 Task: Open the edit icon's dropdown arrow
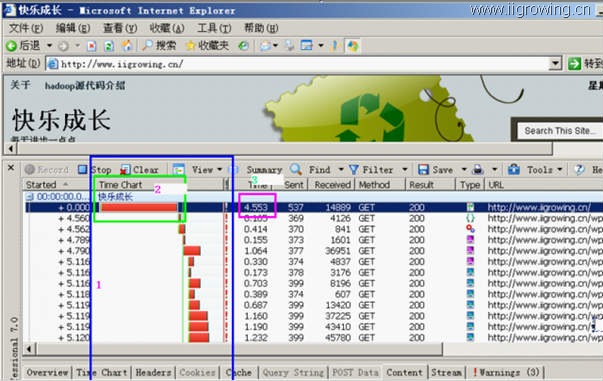(x=321, y=46)
